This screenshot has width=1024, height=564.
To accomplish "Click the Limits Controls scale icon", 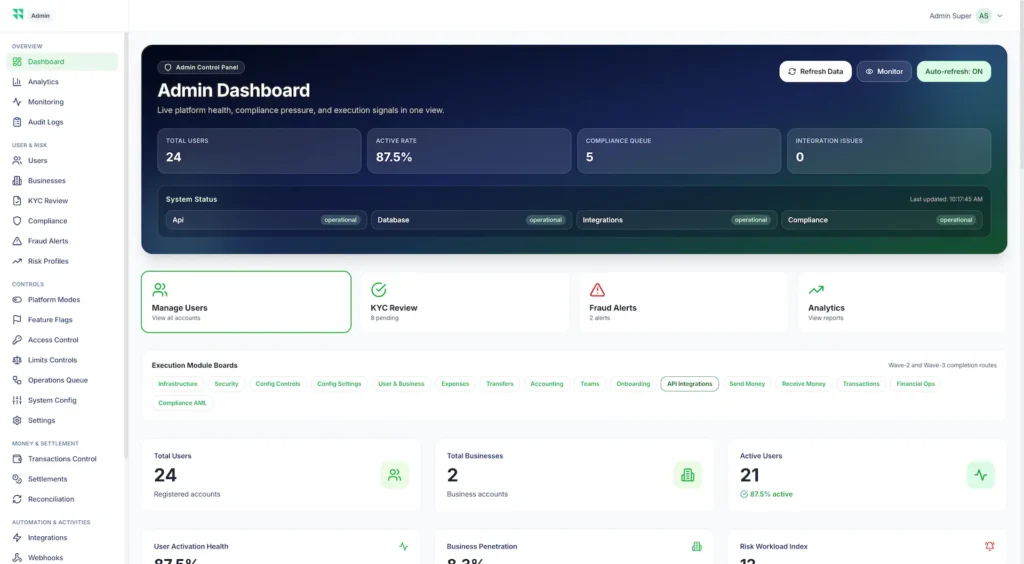I will [17, 360].
